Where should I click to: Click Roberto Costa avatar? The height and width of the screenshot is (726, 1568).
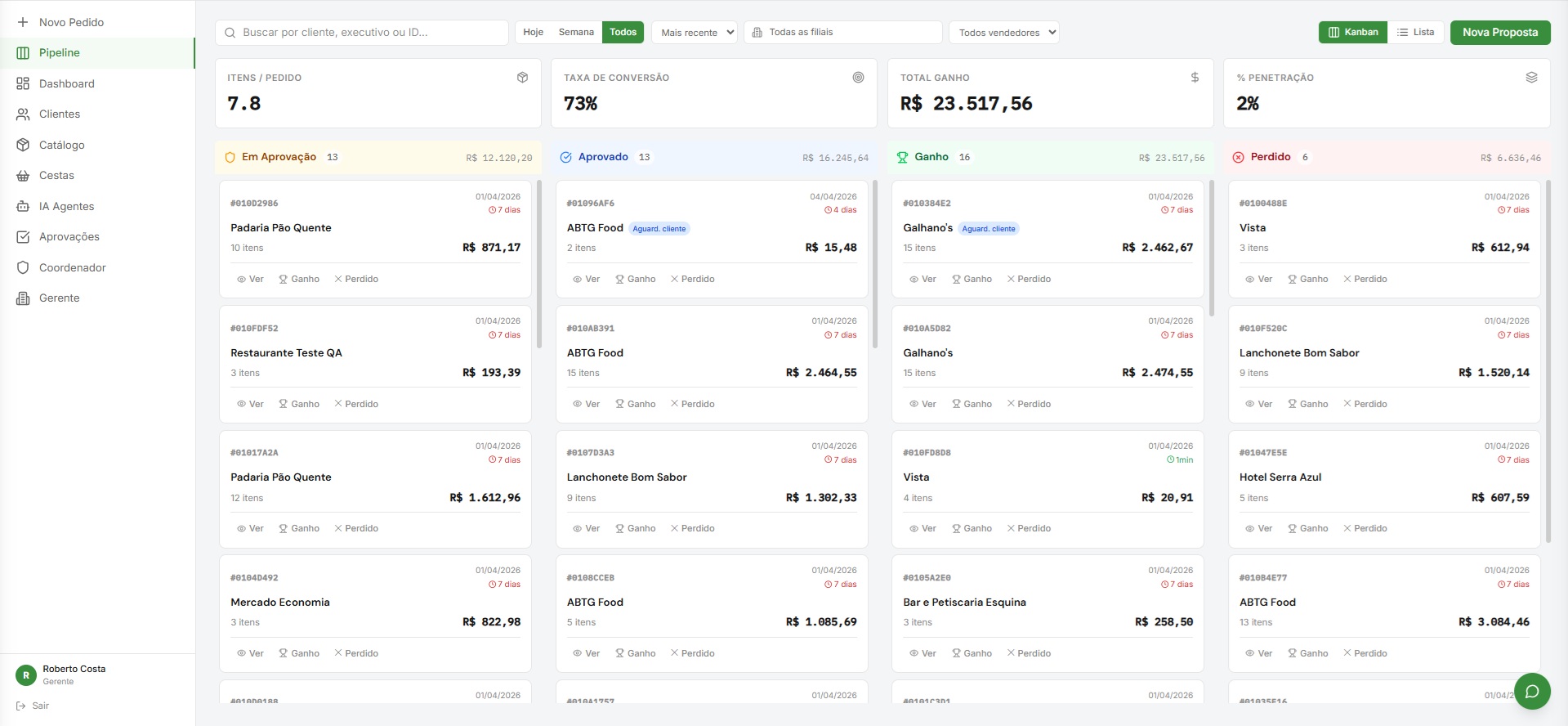click(26, 675)
